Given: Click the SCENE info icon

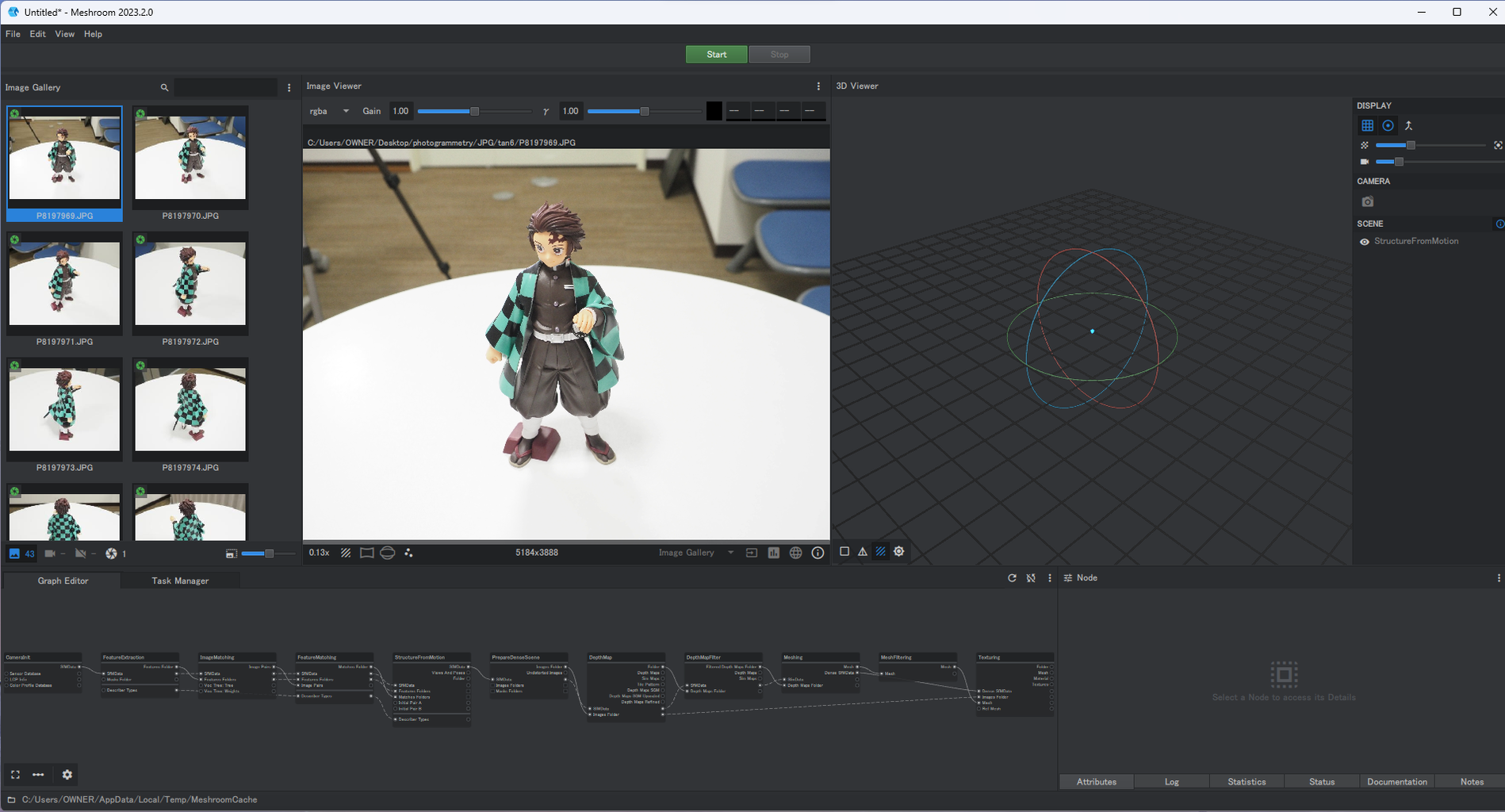Looking at the screenshot, I should [1499, 224].
